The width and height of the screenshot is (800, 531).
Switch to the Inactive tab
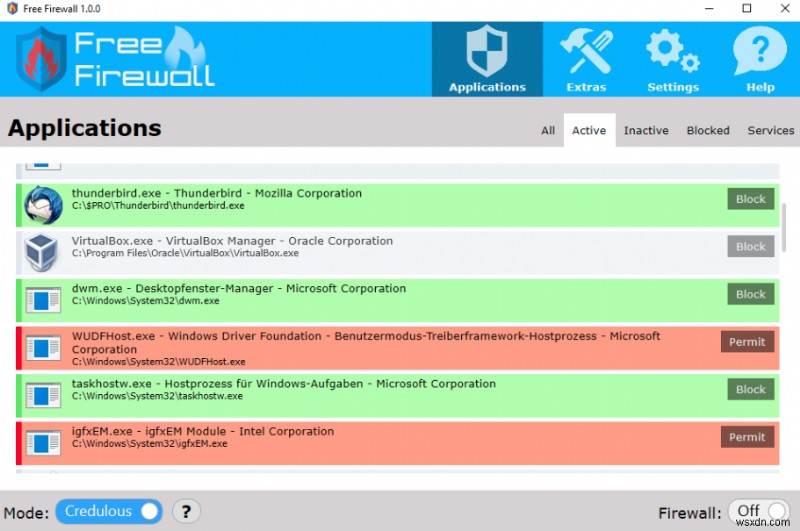[646, 131]
